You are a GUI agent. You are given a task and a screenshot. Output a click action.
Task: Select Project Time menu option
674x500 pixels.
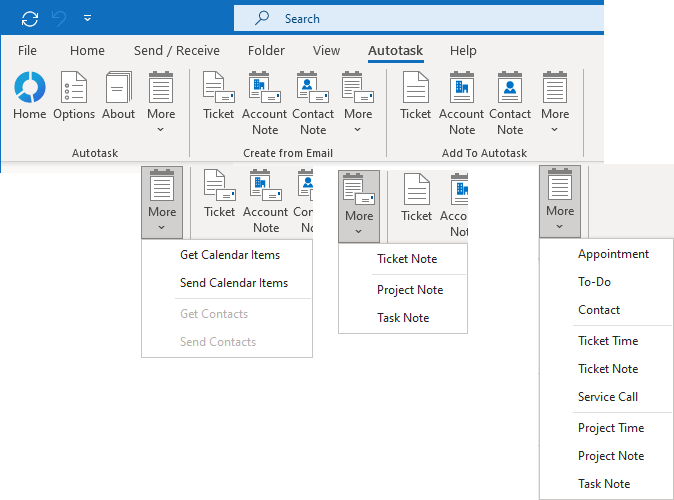(x=611, y=428)
